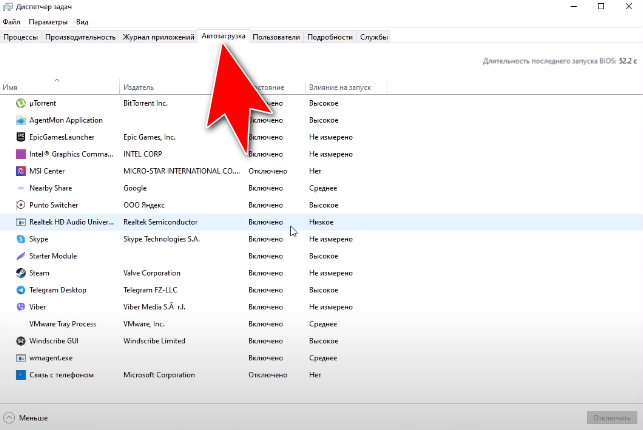Image resolution: width=643 pixels, height=430 pixels.
Task: Sort the list by the Имя column header
Action: click(x=59, y=86)
